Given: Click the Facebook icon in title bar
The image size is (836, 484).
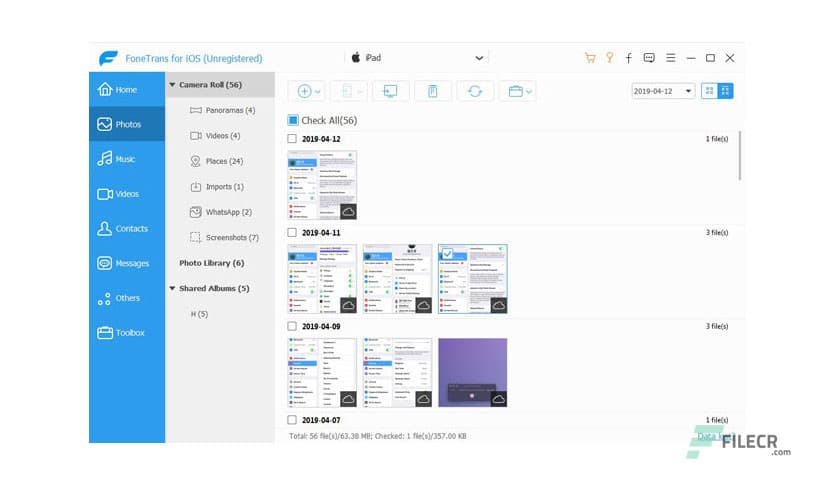Looking at the screenshot, I should (x=629, y=58).
